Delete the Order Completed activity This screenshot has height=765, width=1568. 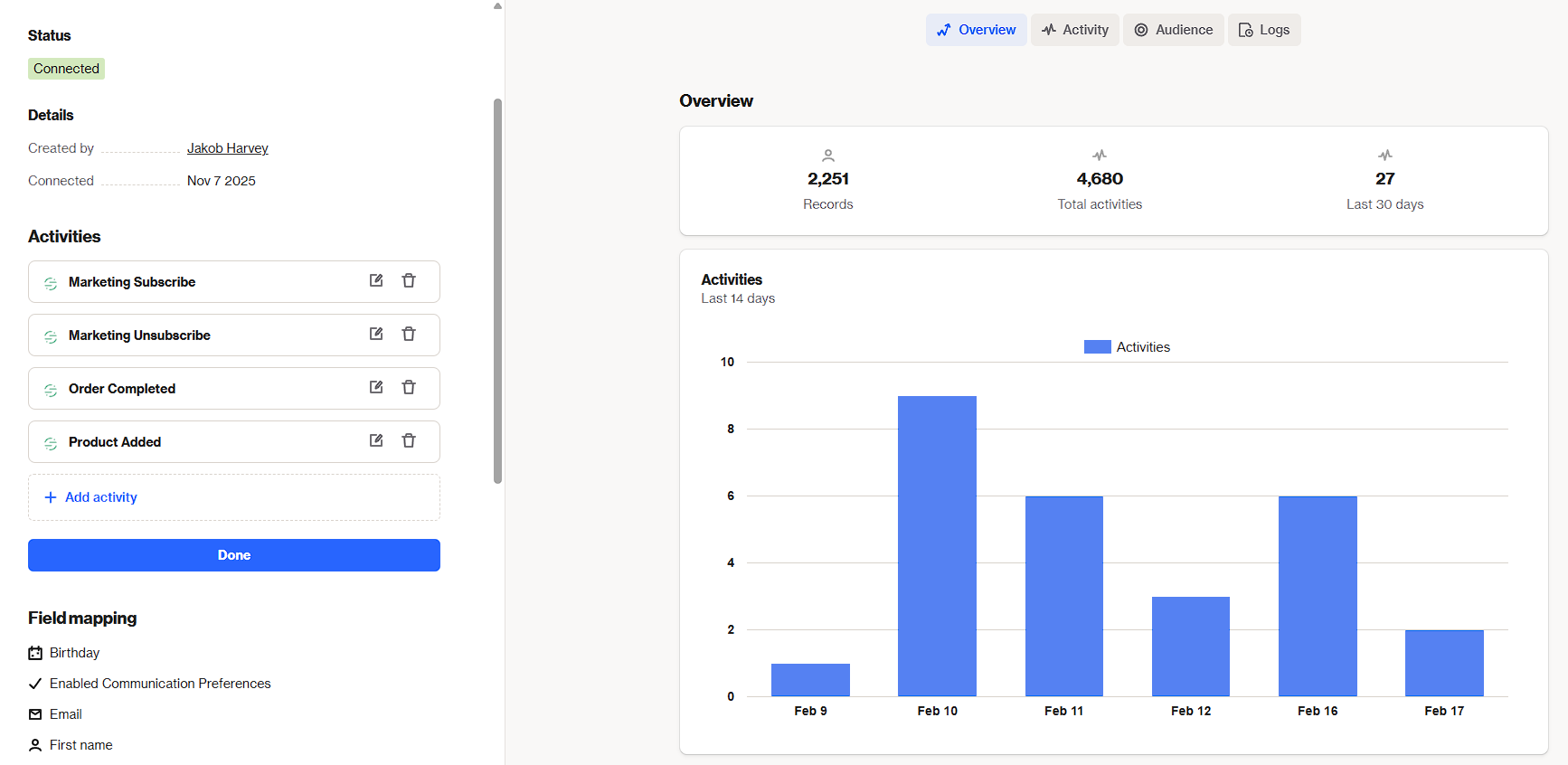(x=409, y=388)
